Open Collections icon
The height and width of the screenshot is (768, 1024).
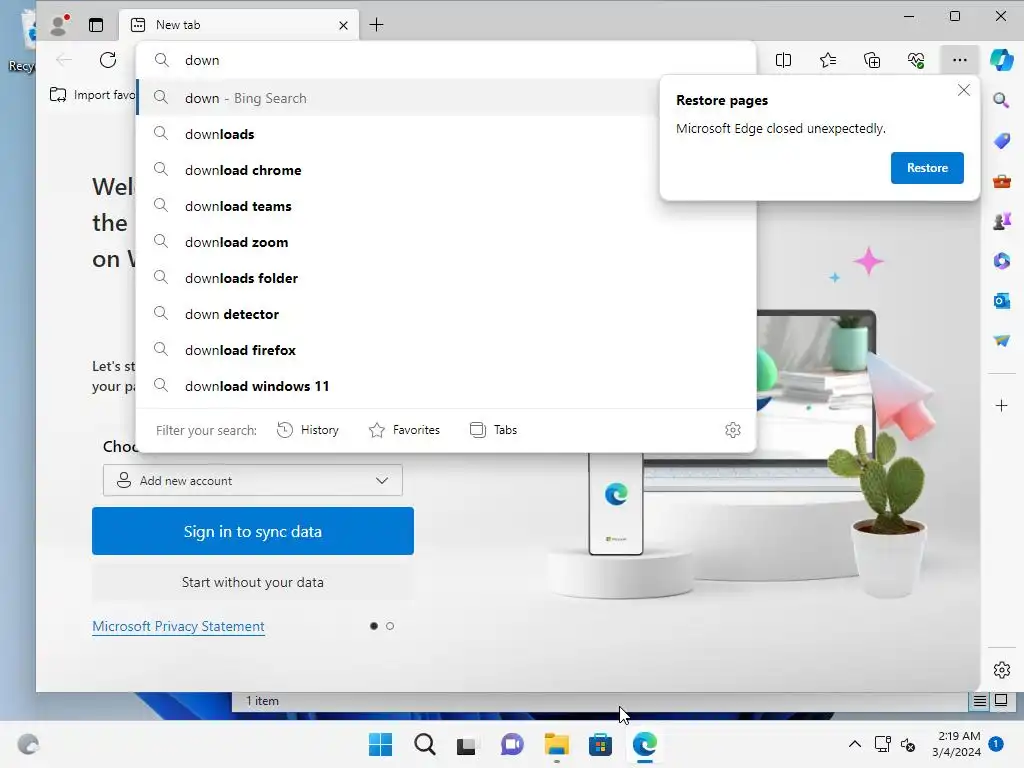point(872,60)
